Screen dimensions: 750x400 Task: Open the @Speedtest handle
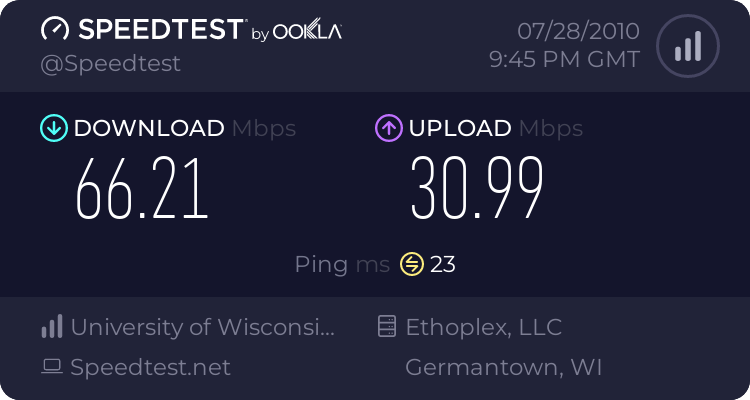click(110, 64)
